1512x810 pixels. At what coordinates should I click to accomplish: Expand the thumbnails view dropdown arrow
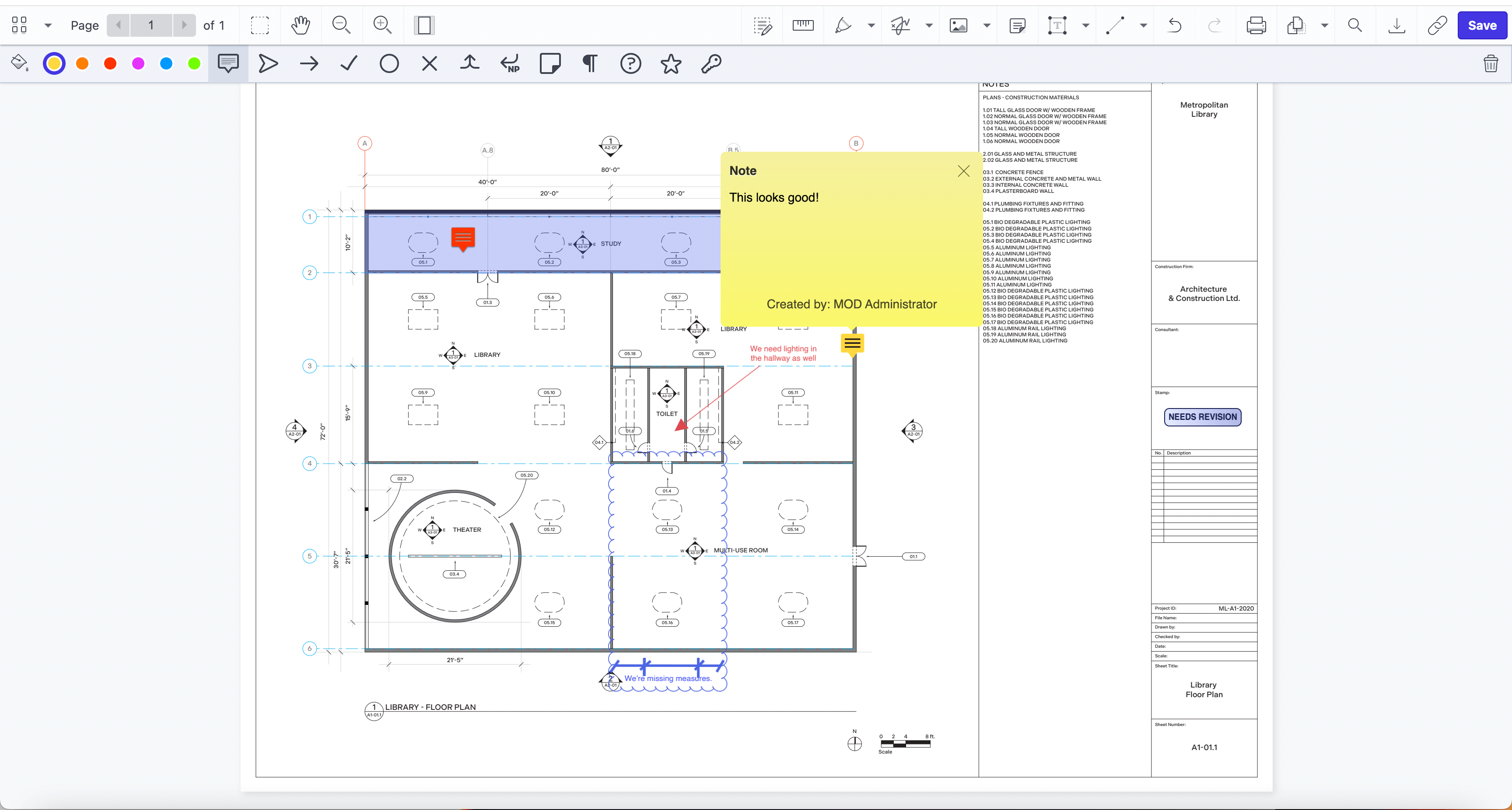(48, 25)
